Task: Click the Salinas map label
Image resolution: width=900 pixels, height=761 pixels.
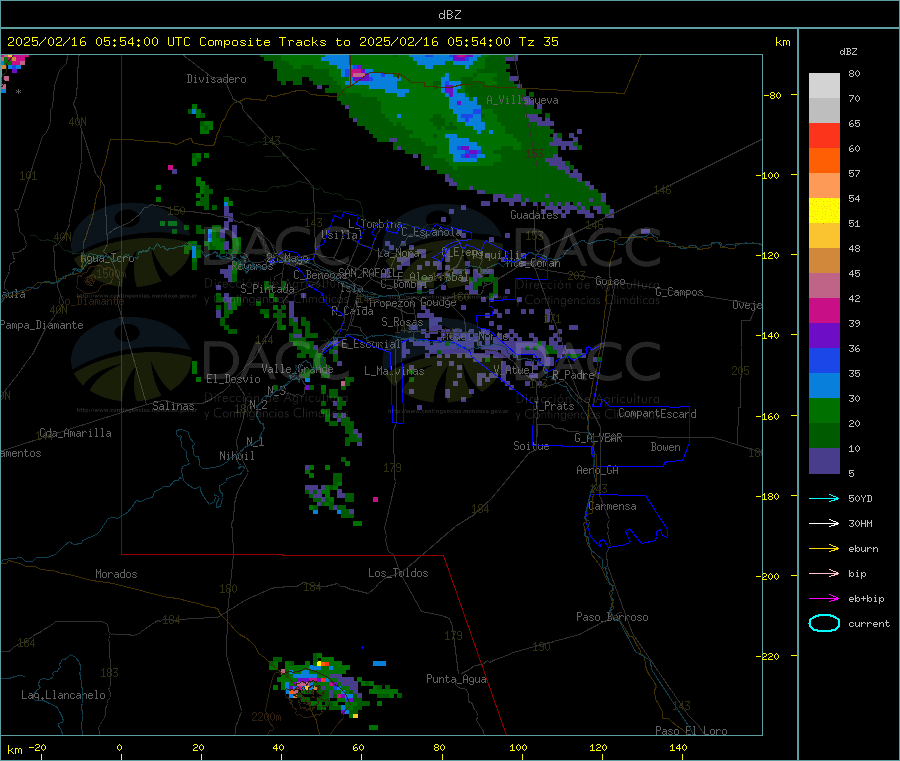Action: pos(173,406)
